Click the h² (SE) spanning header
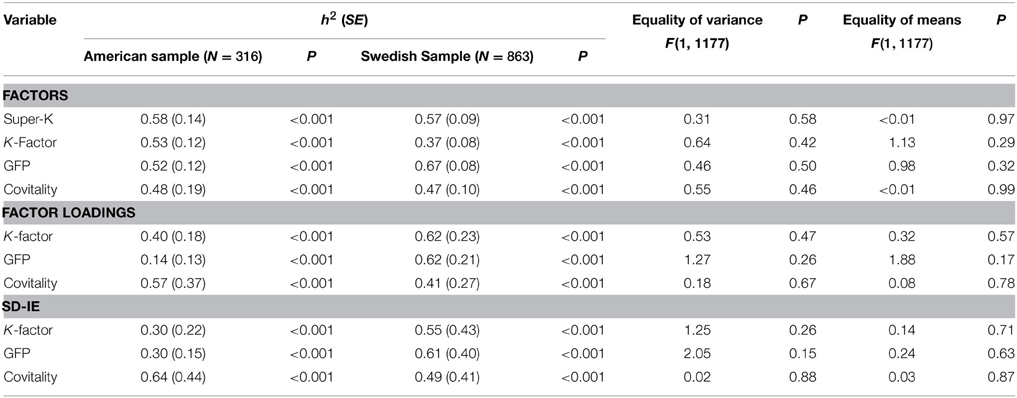This screenshot has width=1017, height=398. (x=344, y=19)
